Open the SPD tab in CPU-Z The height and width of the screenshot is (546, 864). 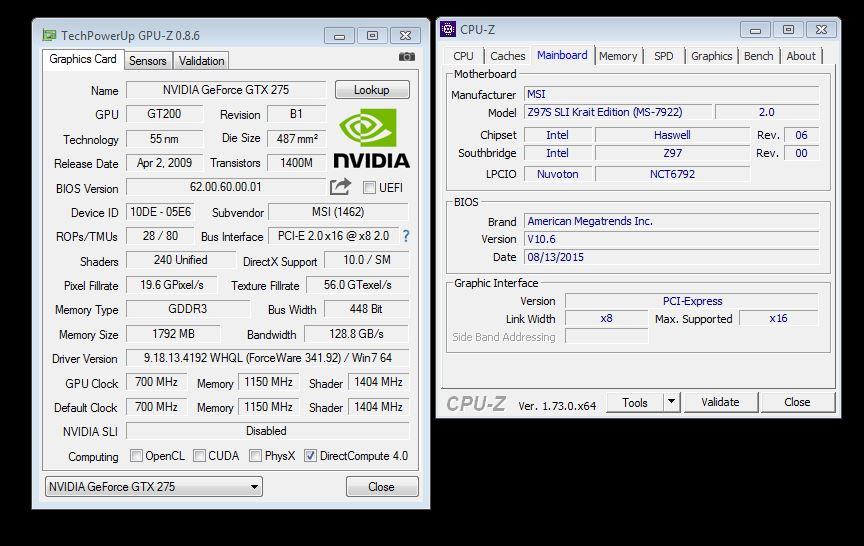(x=663, y=56)
